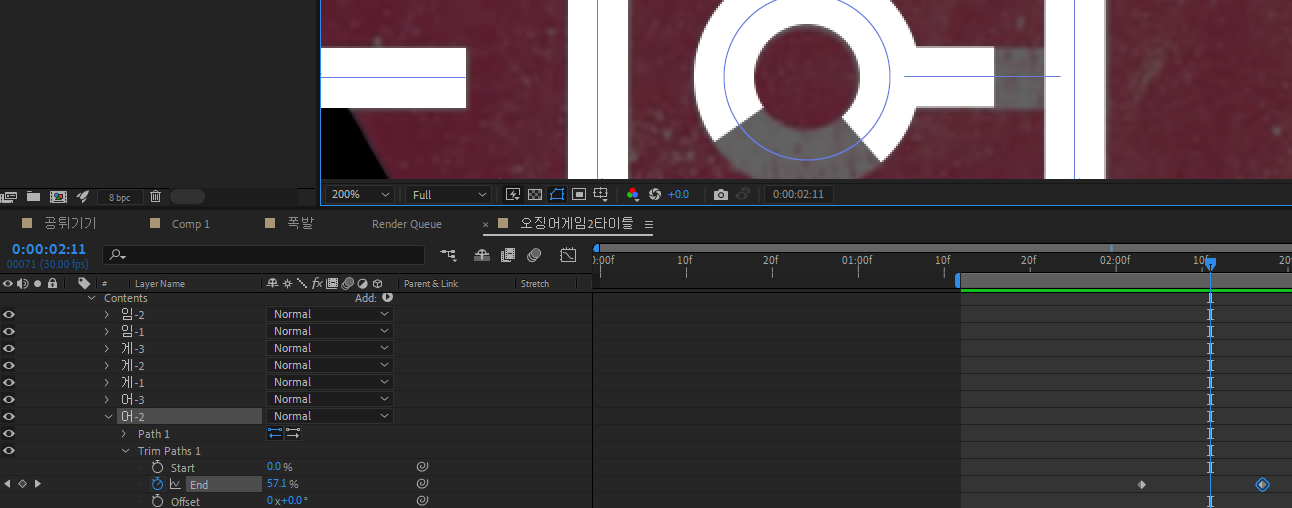This screenshot has height=508, width=1292.
Task: Open the Add shape contents menu
Action: [x=387, y=298]
